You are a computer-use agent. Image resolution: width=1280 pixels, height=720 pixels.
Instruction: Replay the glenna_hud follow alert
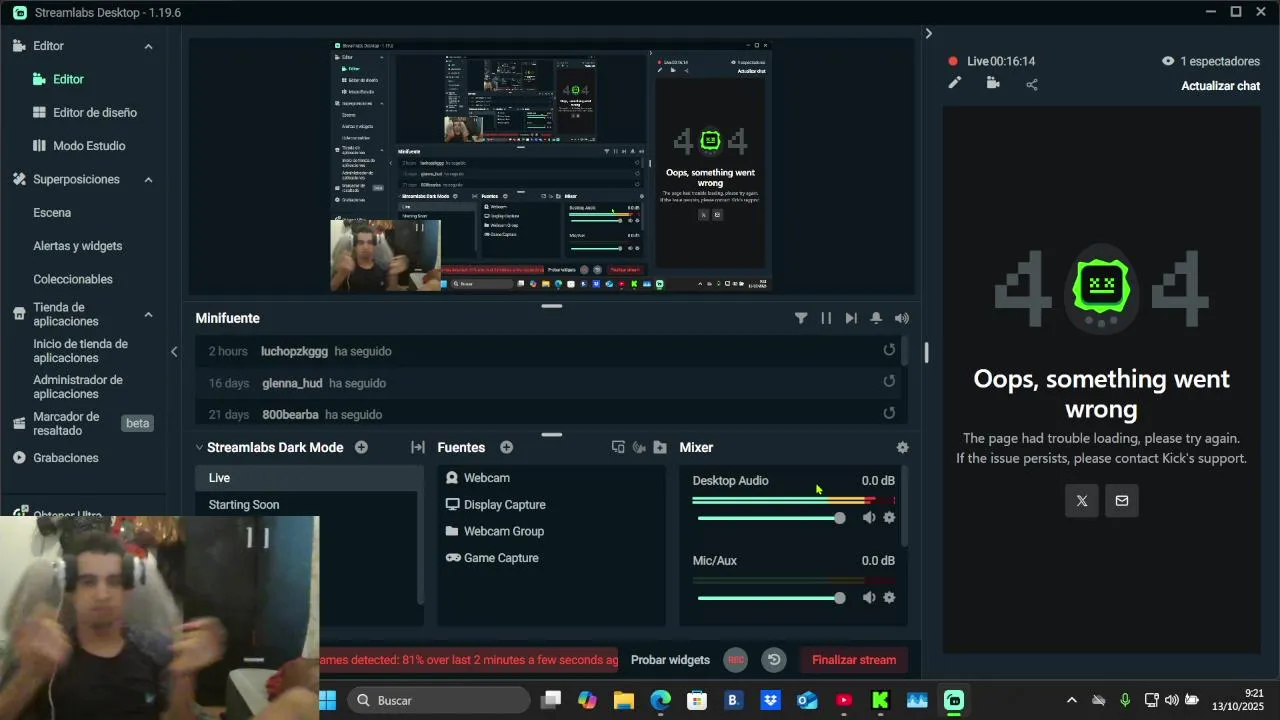tap(889, 381)
